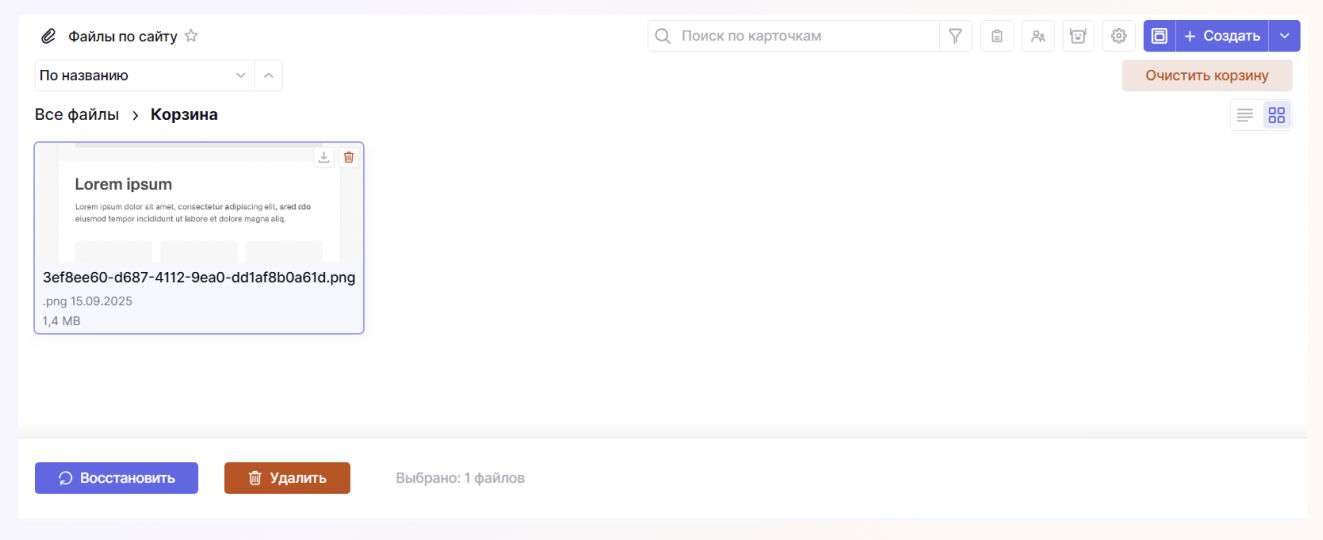Switch to grid tile view

pos(1276,115)
